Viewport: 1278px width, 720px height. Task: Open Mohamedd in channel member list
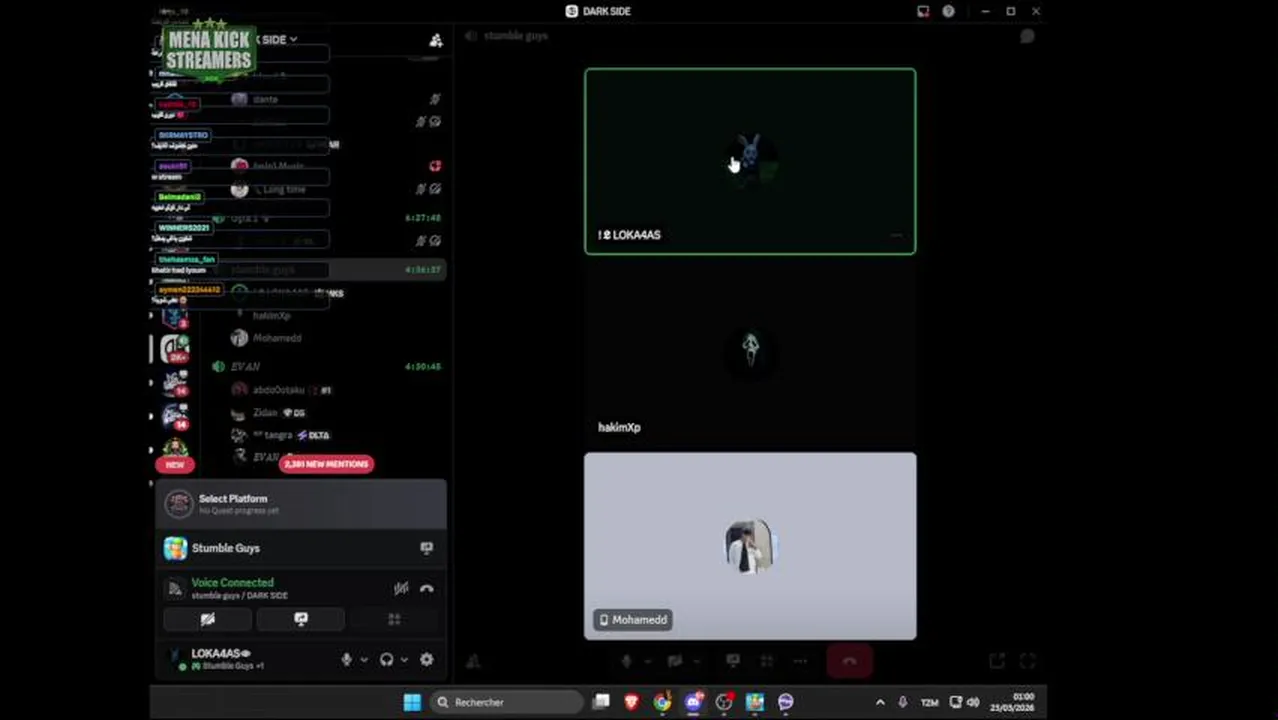[x=277, y=338]
